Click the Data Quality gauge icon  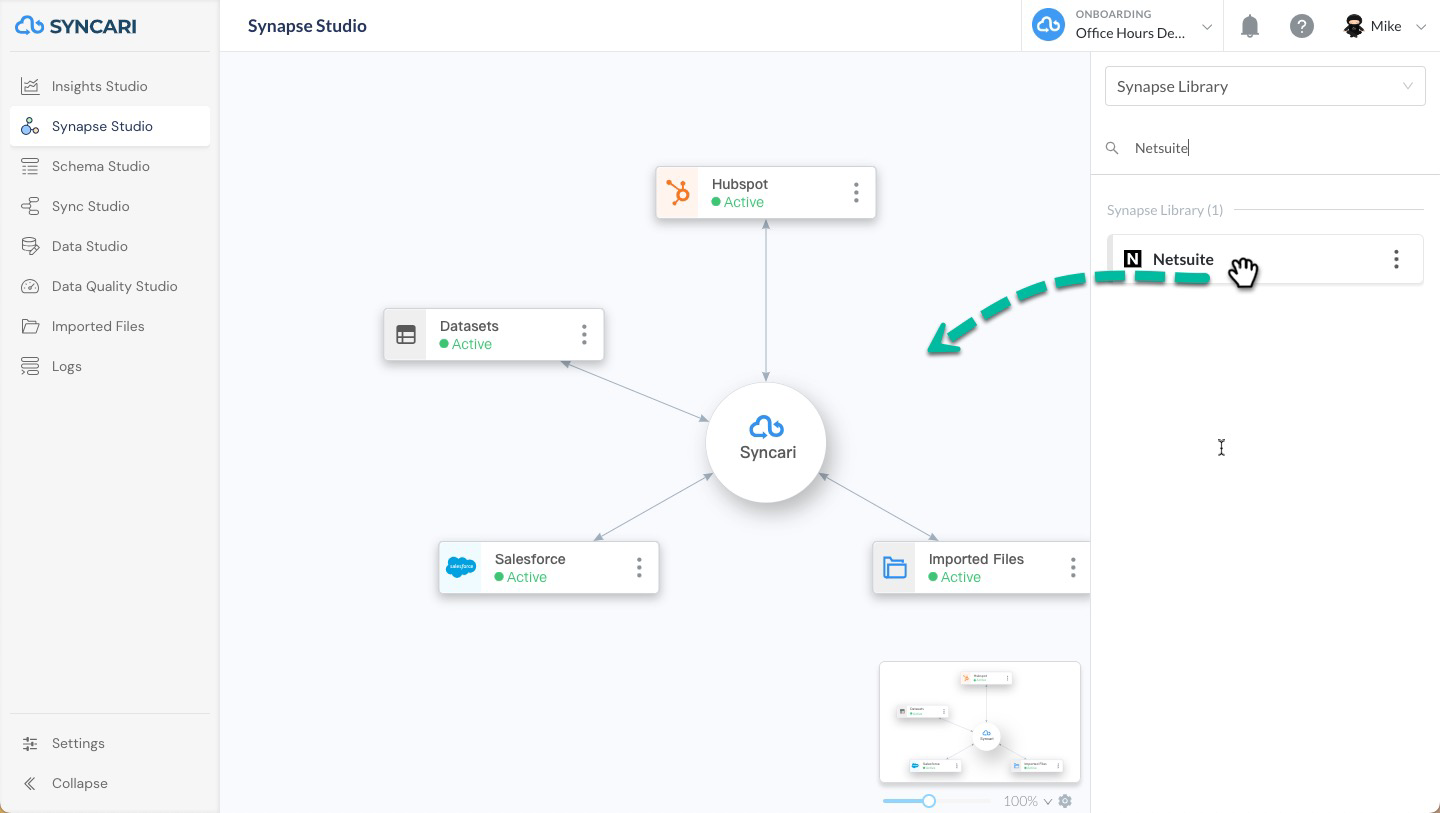click(30, 286)
